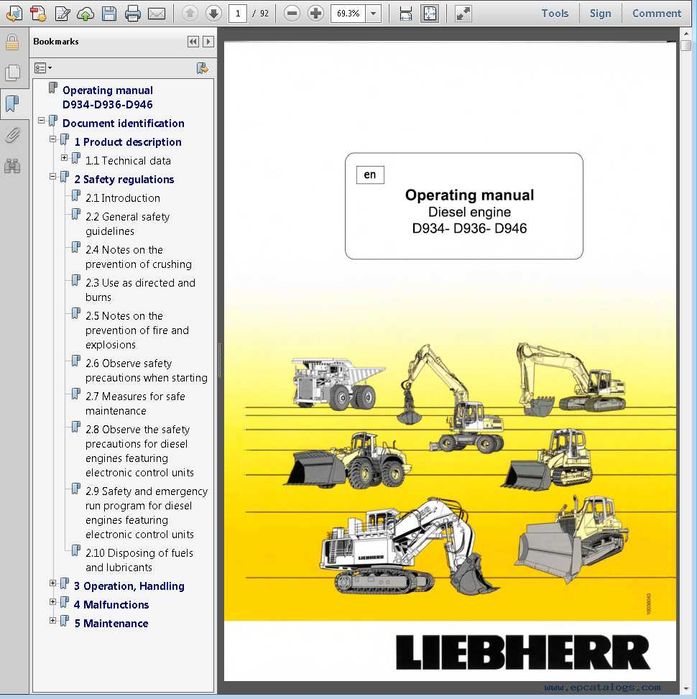Select Document identification bookmark
Image resolution: width=697 pixels, height=699 pixels.
click(123, 123)
